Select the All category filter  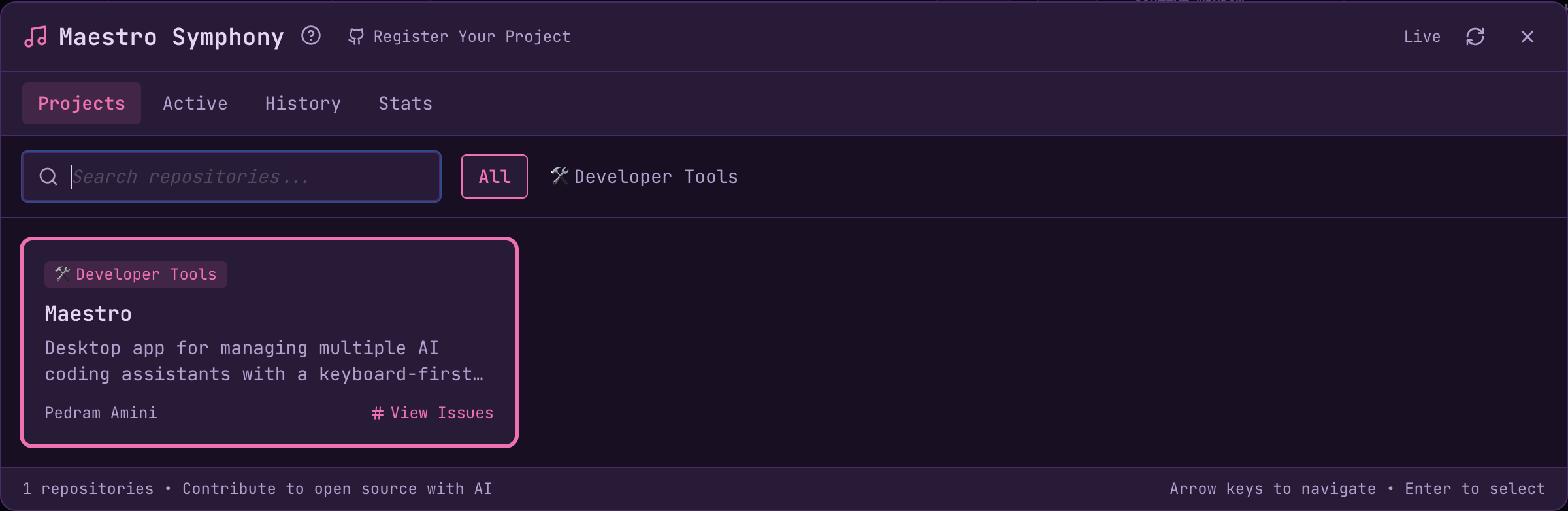495,176
